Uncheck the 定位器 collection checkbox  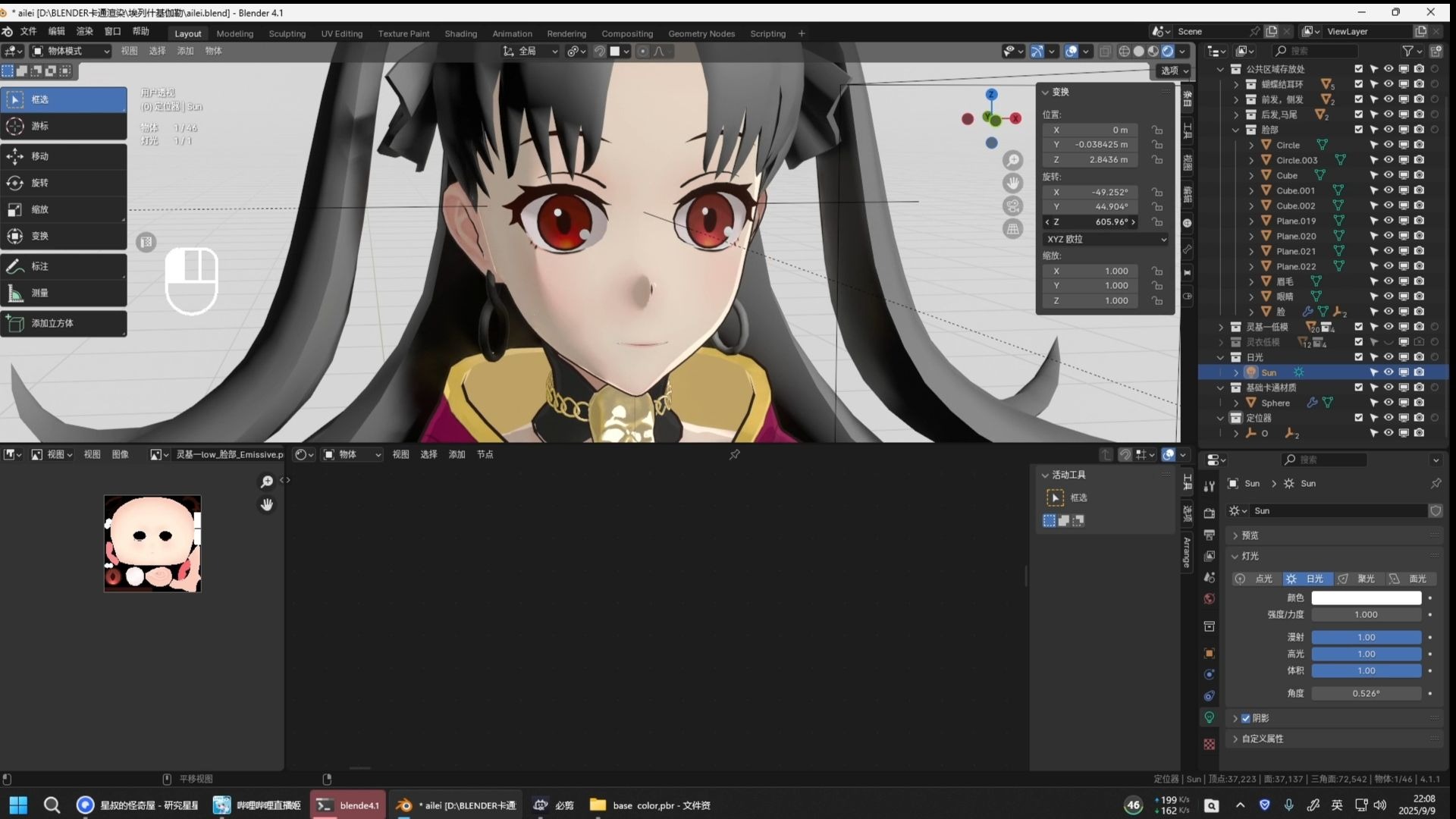tap(1359, 418)
